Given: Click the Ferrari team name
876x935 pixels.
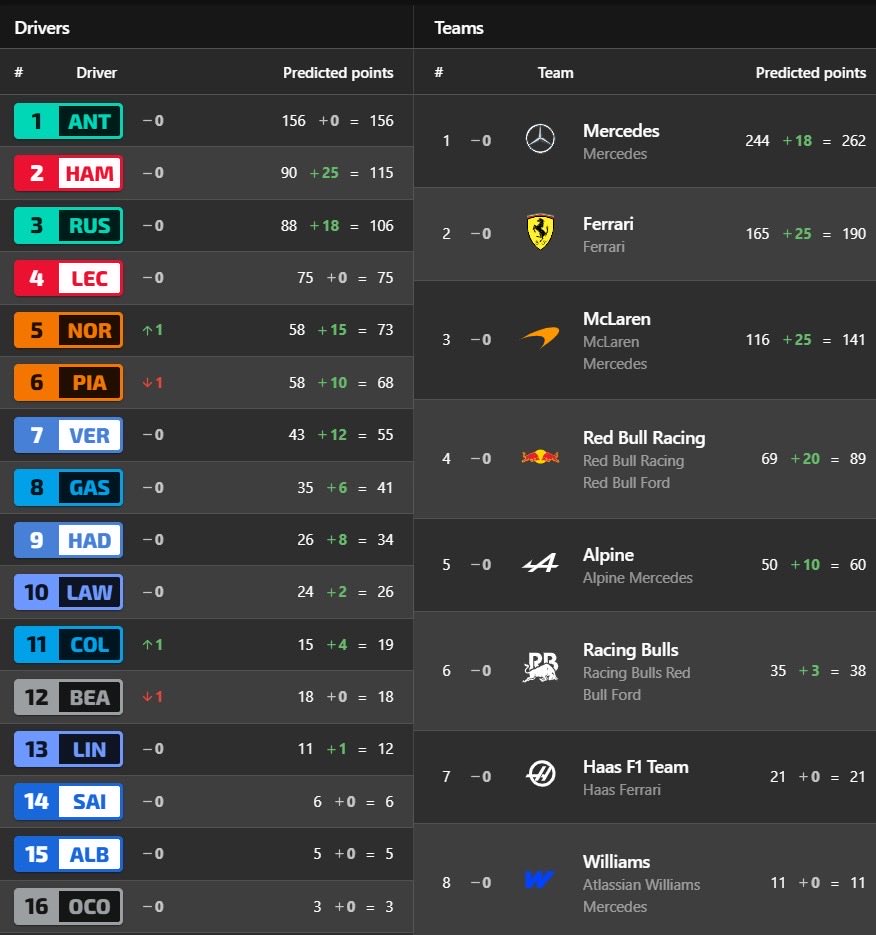Looking at the screenshot, I should coord(608,224).
